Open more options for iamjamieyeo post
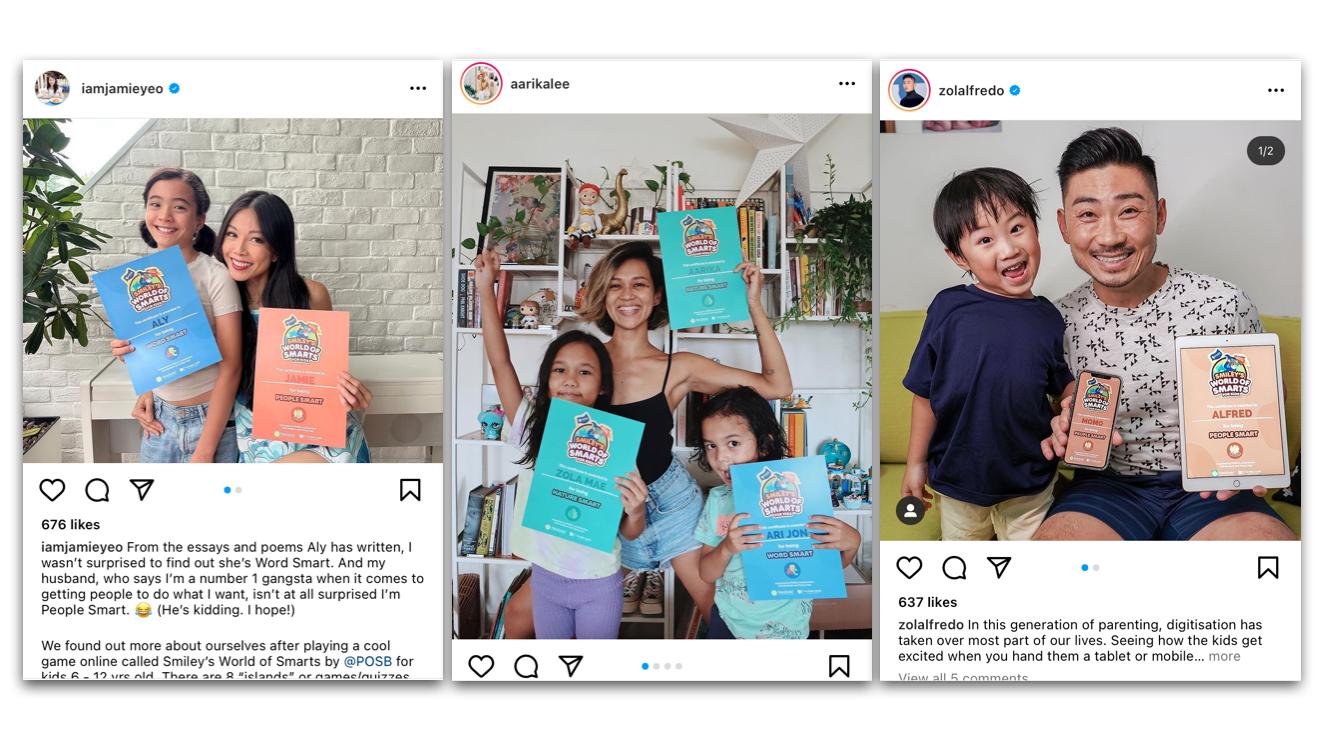Screen dimensions: 1322x738 [x=418, y=89]
